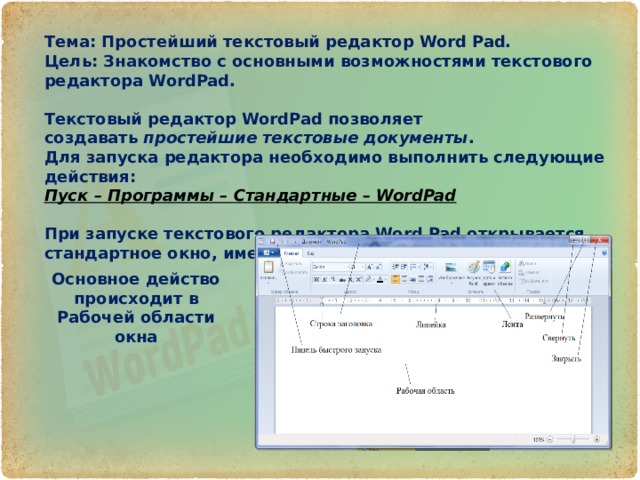
Task: Click the bulleted list icon
Action: point(414,267)
